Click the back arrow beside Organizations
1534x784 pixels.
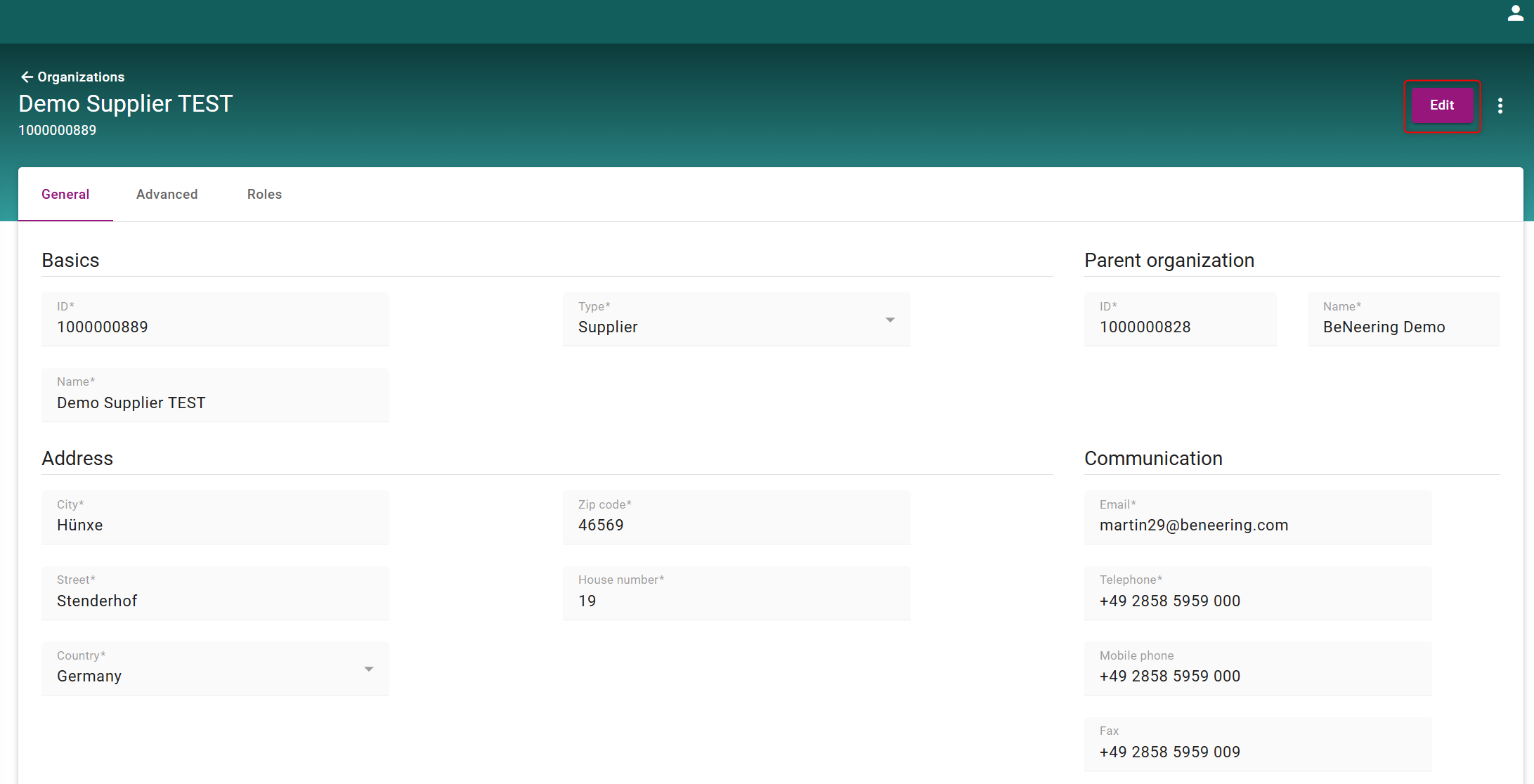(x=27, y=77)
